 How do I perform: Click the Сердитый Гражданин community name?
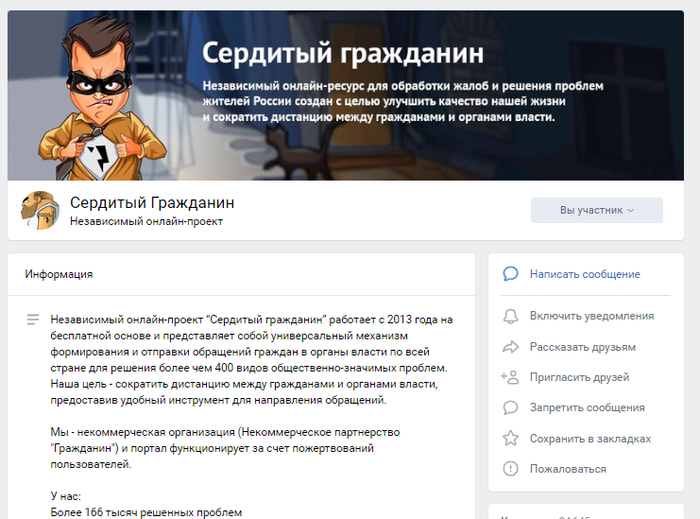[152, 203]
